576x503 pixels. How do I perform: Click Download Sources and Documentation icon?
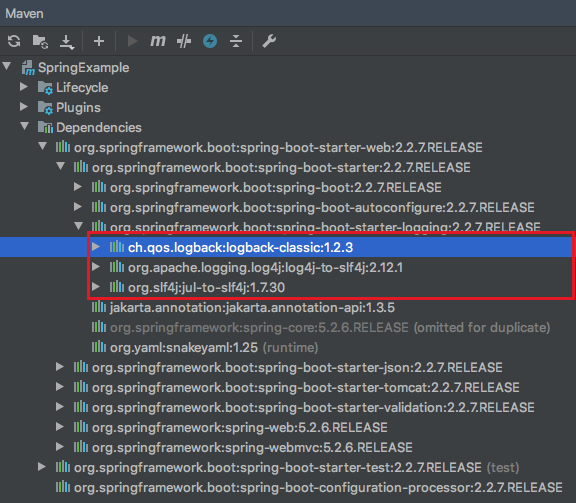click(x=67, y=42)
